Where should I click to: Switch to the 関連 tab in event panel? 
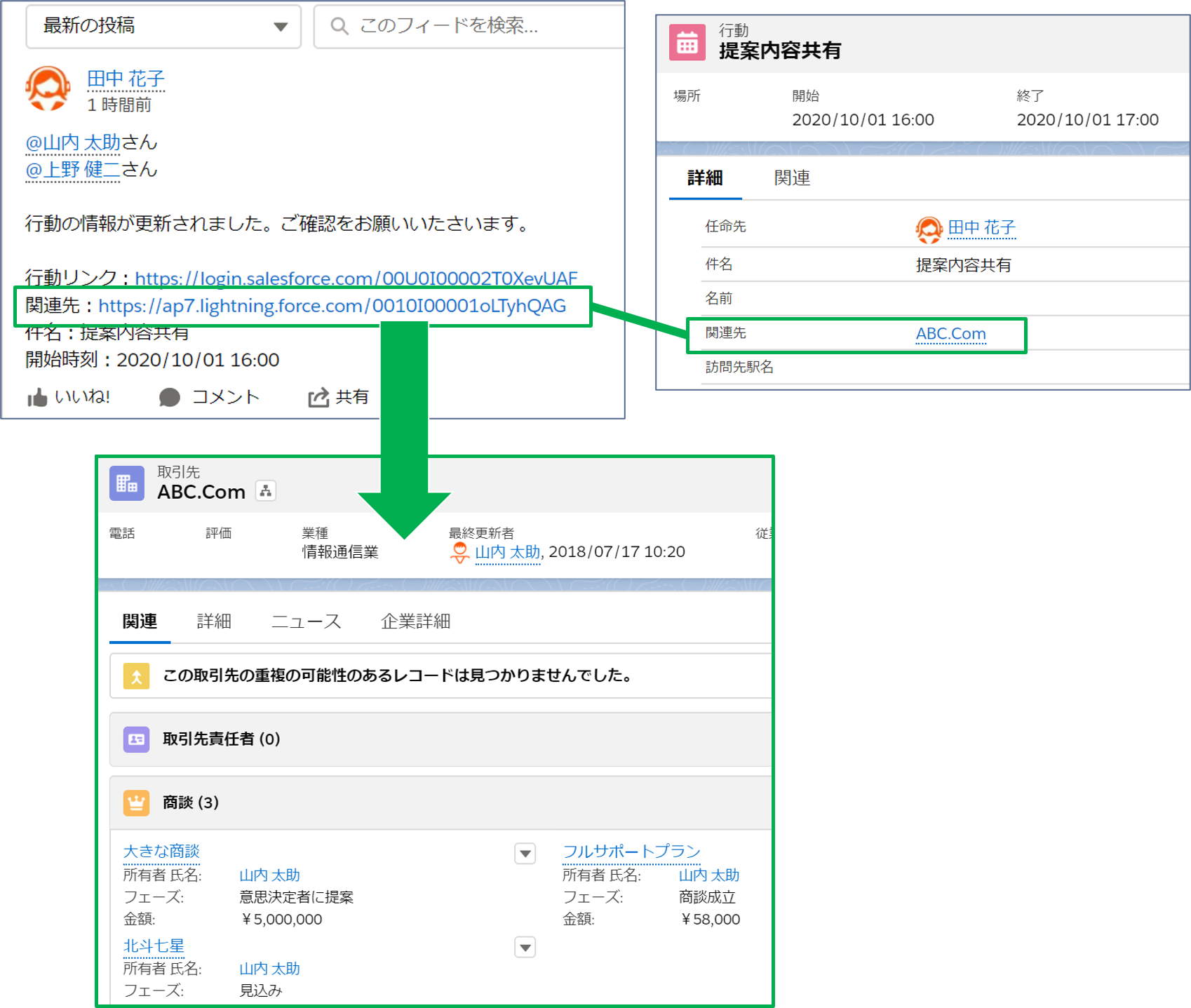[792, 178]
